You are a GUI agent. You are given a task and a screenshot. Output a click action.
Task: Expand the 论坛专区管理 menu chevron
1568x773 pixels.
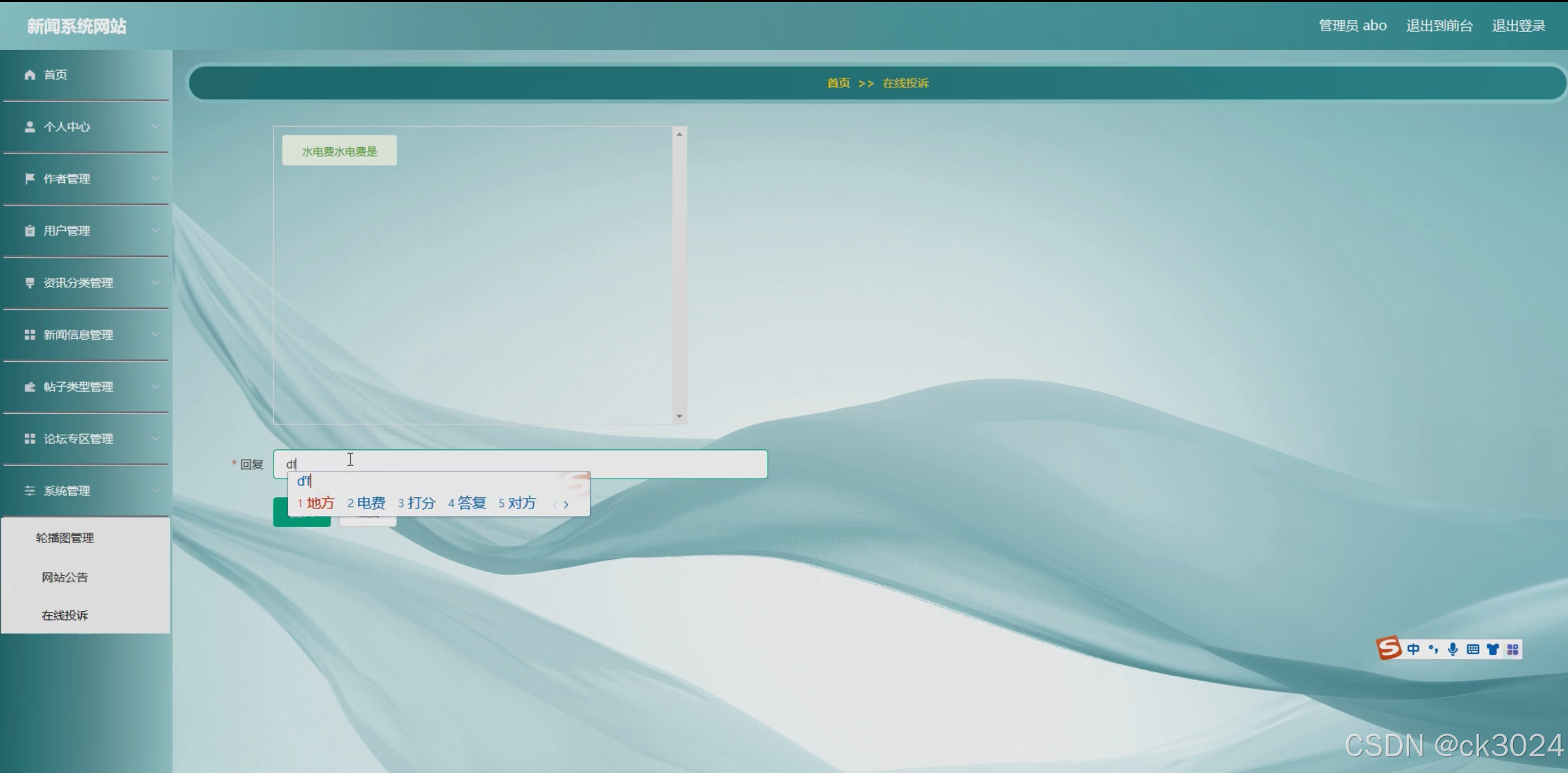(x=155, y=439)
